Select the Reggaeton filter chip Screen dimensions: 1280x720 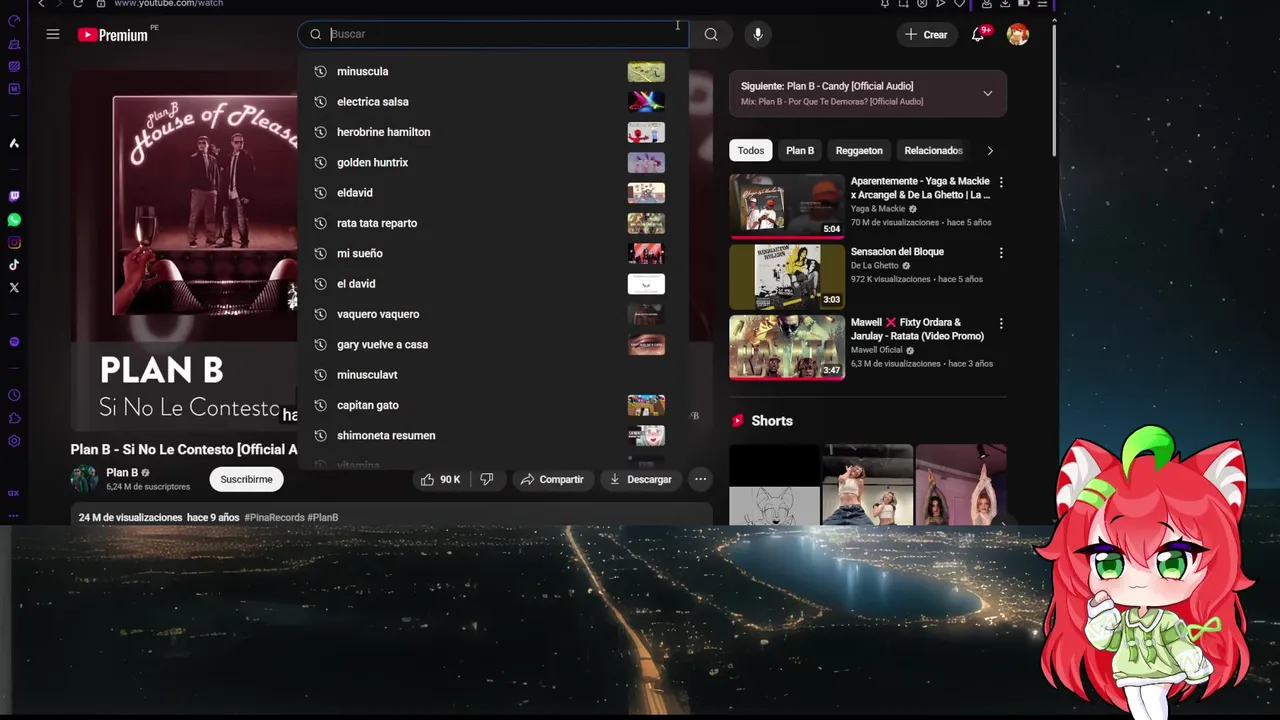(859, 151)
